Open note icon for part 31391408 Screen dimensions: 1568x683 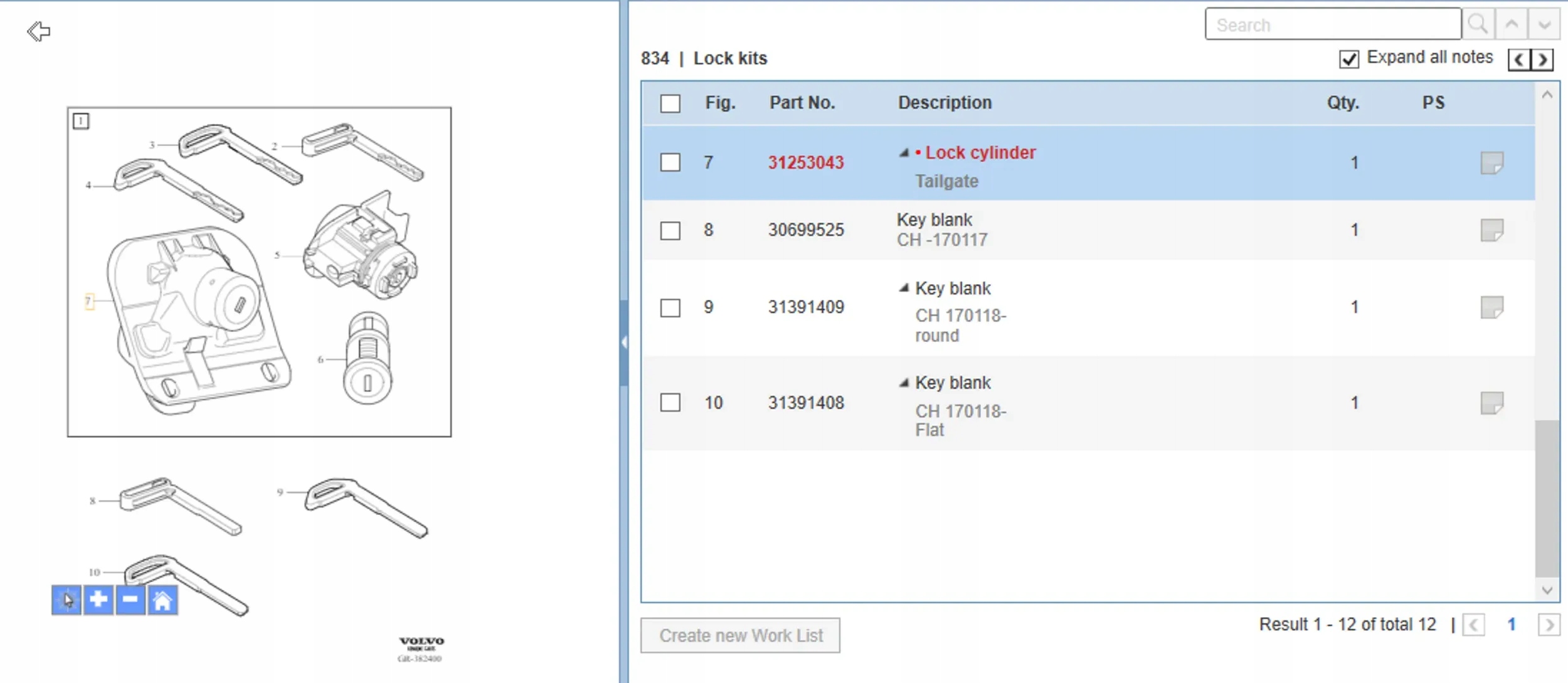tap(1491, 403)
